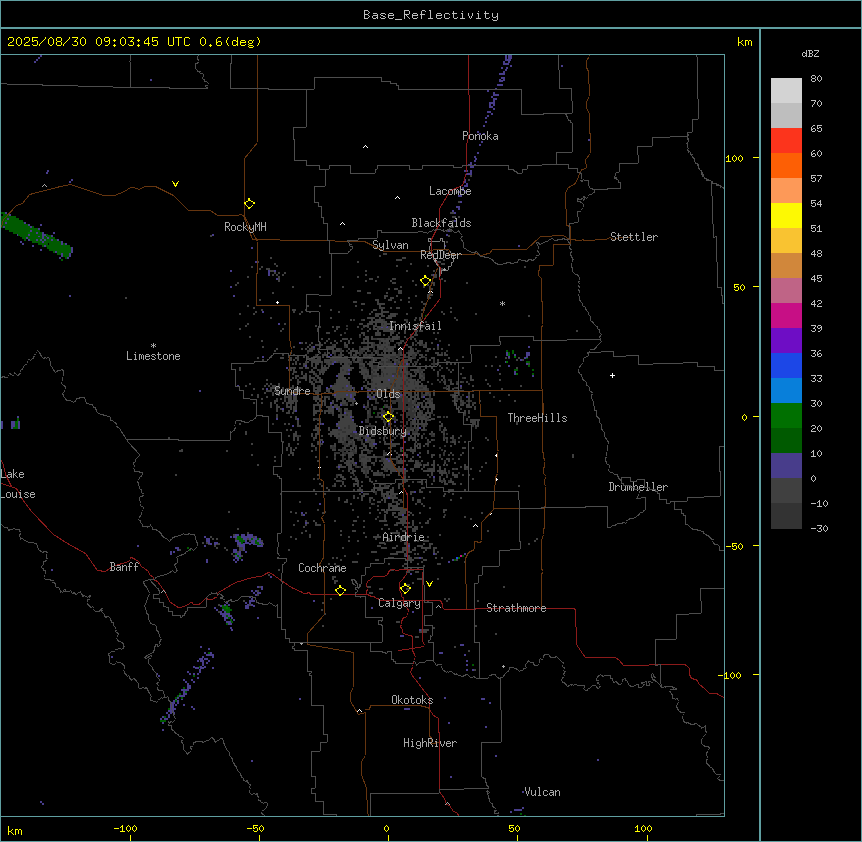The width and height of the screenshot is (862, 842).
Task: Select the RockyMH label
Action: (245, 227)
